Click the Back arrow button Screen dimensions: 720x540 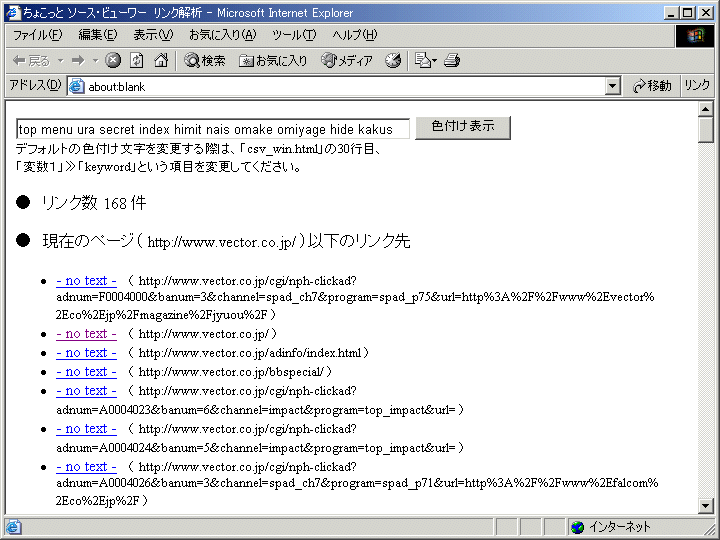[x=31, y=61]
